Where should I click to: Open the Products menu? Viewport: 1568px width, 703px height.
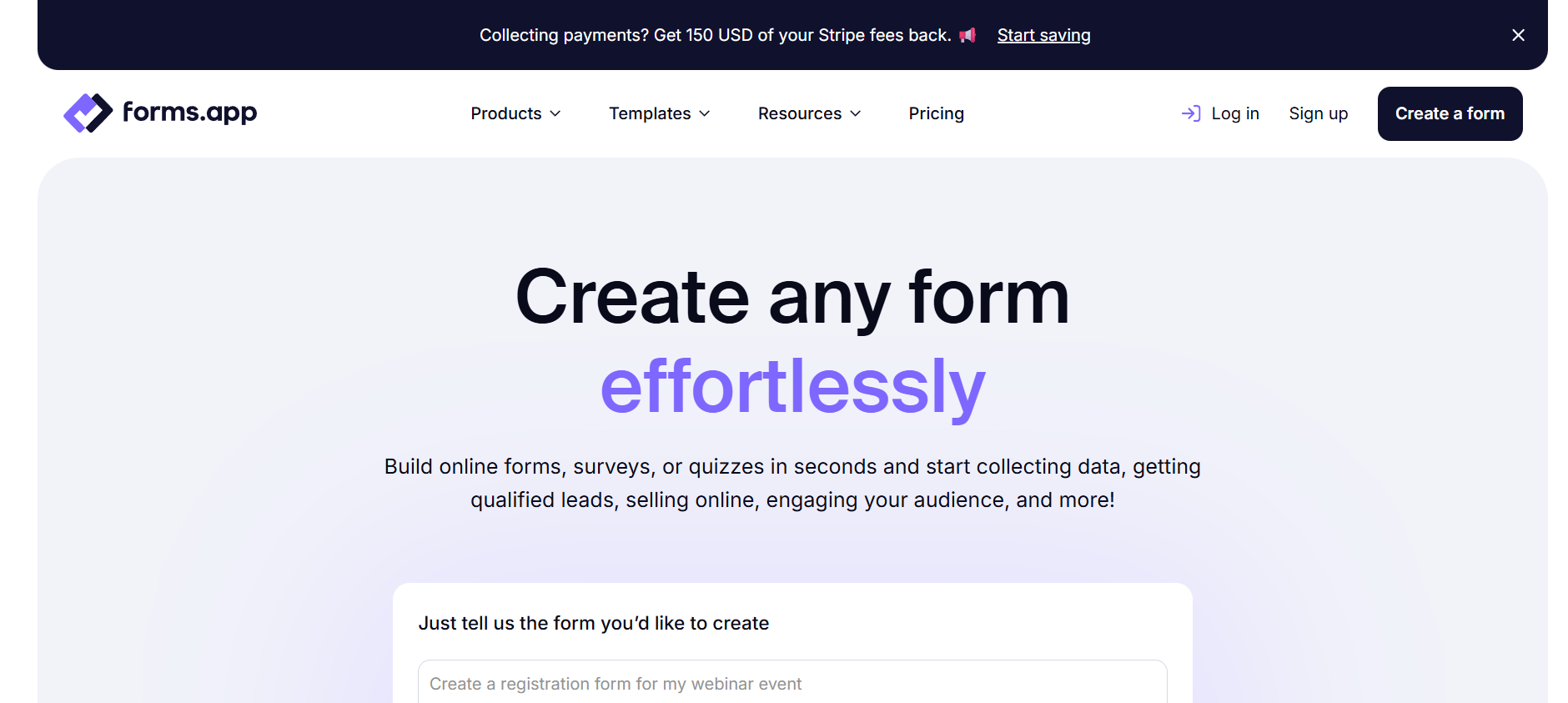[x=515, y=113]
